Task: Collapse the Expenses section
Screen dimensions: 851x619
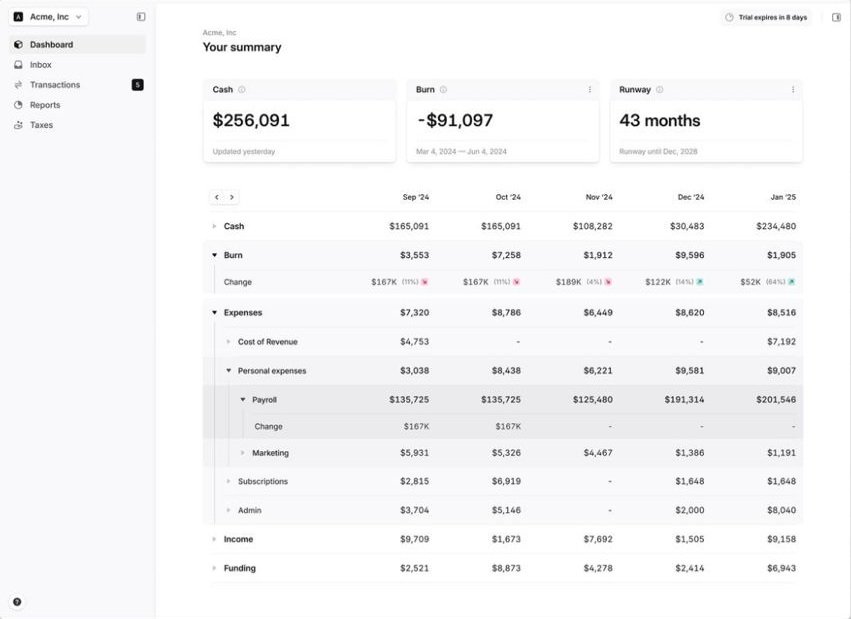Action: coord(214,313)
